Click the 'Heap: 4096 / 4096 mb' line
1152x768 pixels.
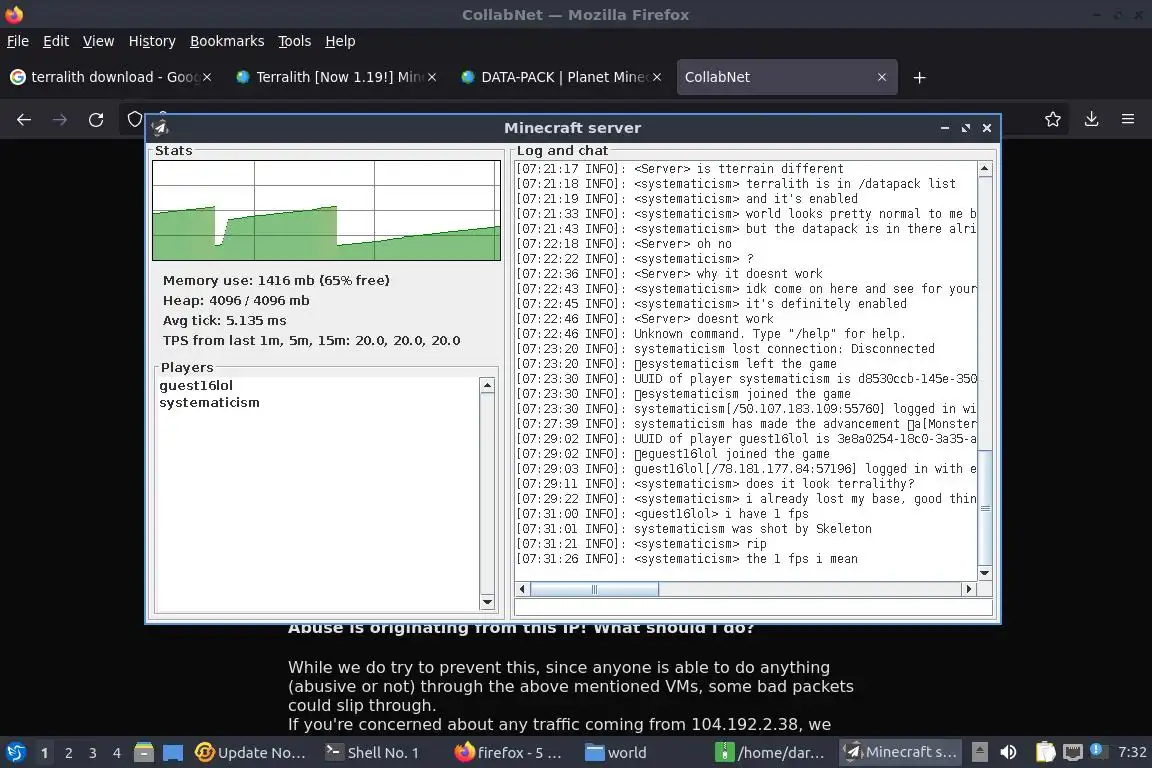pyautogui.click(x=236, y=301)
